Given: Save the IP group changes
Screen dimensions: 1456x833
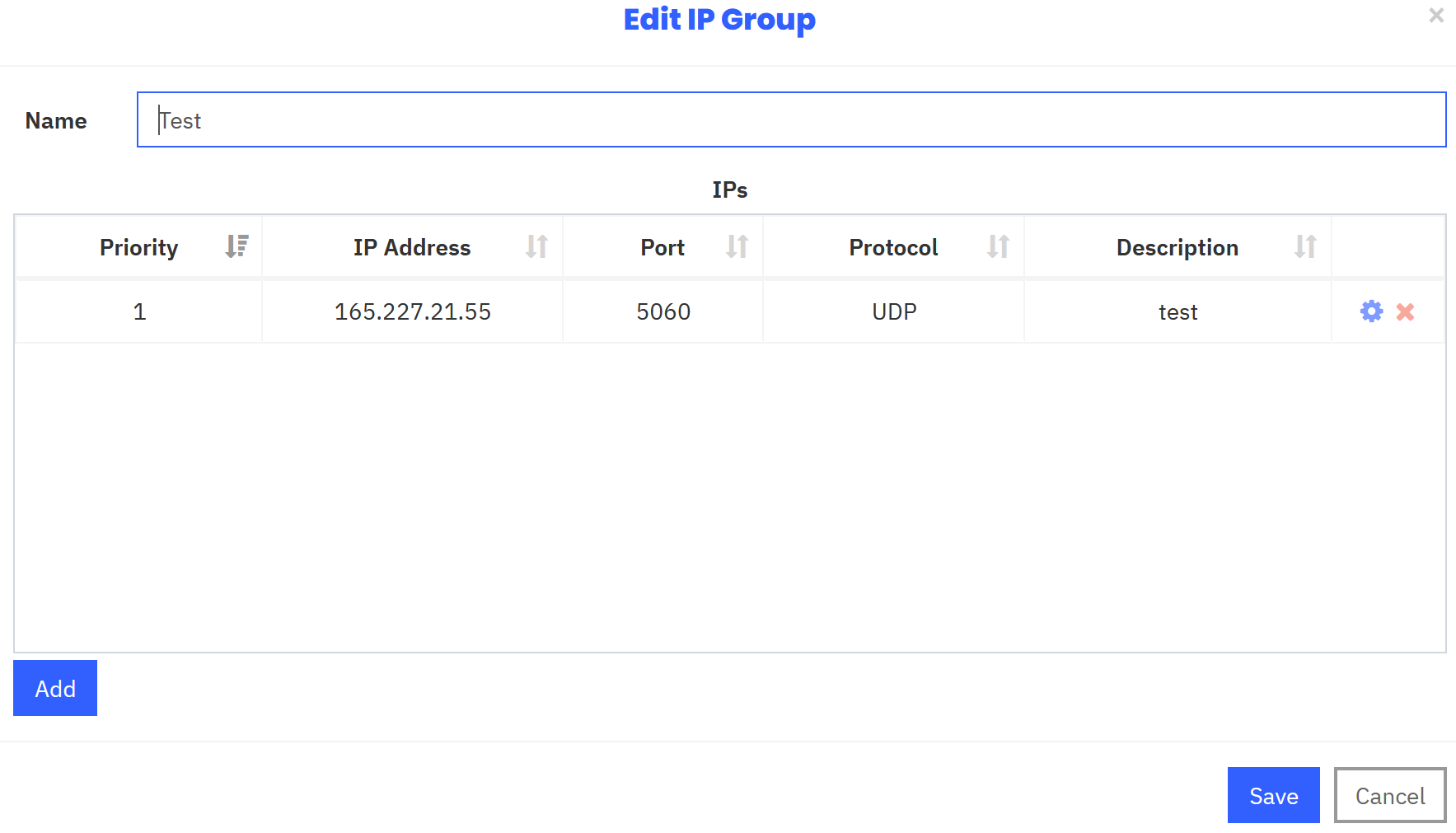Looking at the screenshot, I should pos(1273,795).
